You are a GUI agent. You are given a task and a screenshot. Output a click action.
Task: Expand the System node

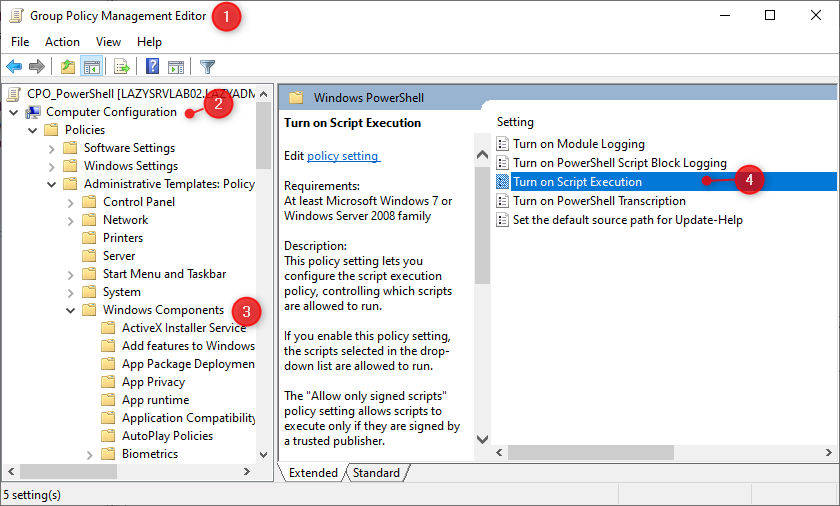71,293
